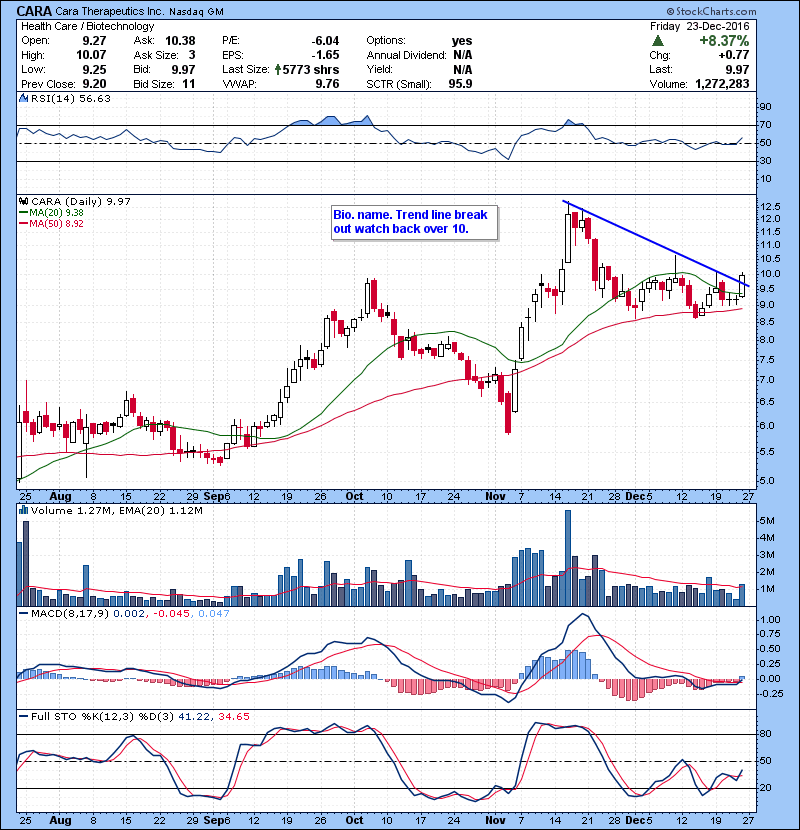Viewport: 800px width, 830px height.
Task: Click the Volume 1,272,283 value
Action: coord(722,84)
